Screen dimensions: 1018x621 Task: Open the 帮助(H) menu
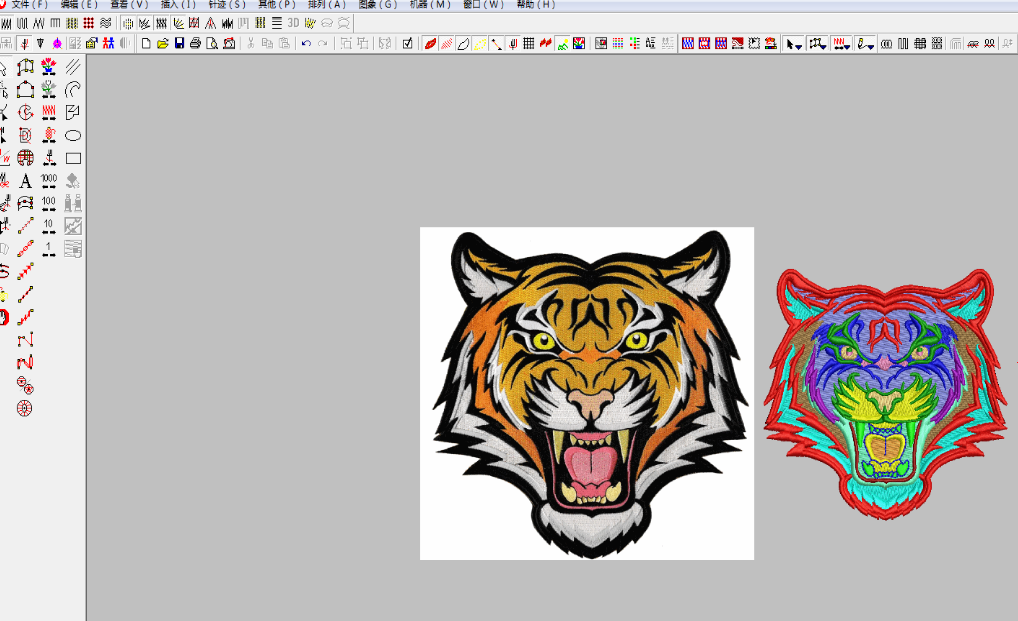coord(535,5)
